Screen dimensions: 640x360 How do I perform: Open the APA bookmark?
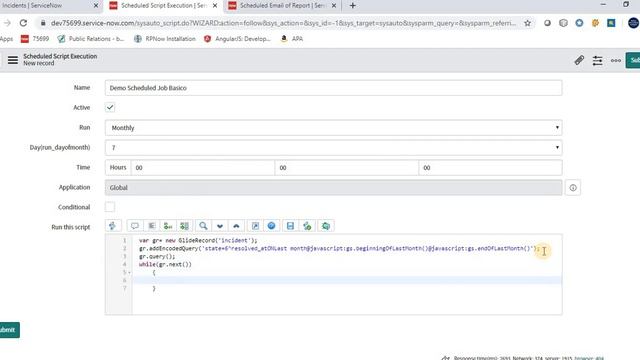pyautogui.click(x=292, y=39)
